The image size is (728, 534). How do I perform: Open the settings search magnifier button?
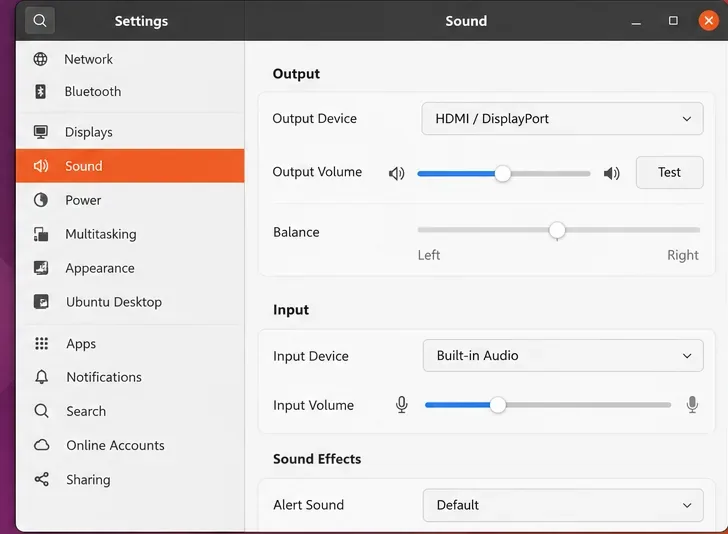[x=40, y=21]
